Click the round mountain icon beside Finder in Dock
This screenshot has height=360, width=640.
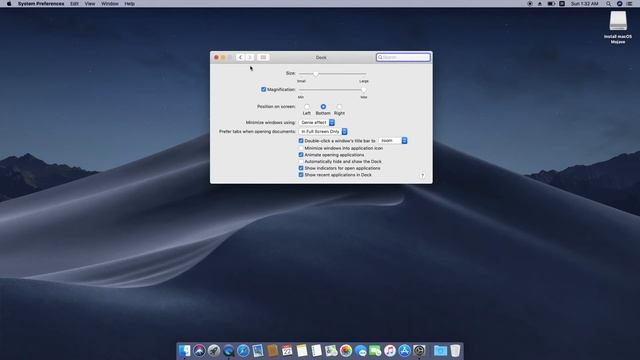click(199, 351)
